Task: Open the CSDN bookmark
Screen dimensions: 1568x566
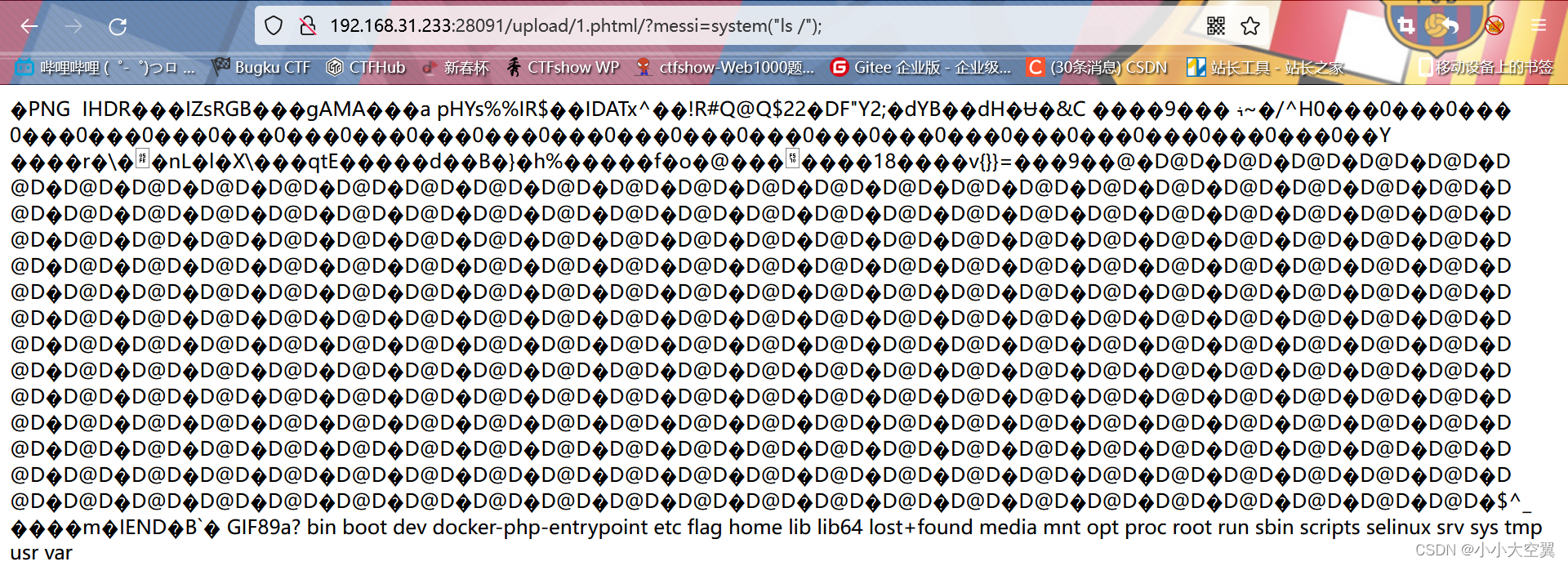Action: (1098, 68)
